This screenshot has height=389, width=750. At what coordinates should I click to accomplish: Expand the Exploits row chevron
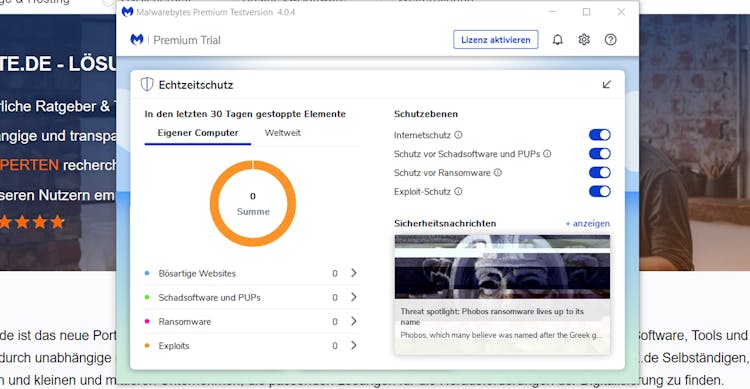point(353,345)
